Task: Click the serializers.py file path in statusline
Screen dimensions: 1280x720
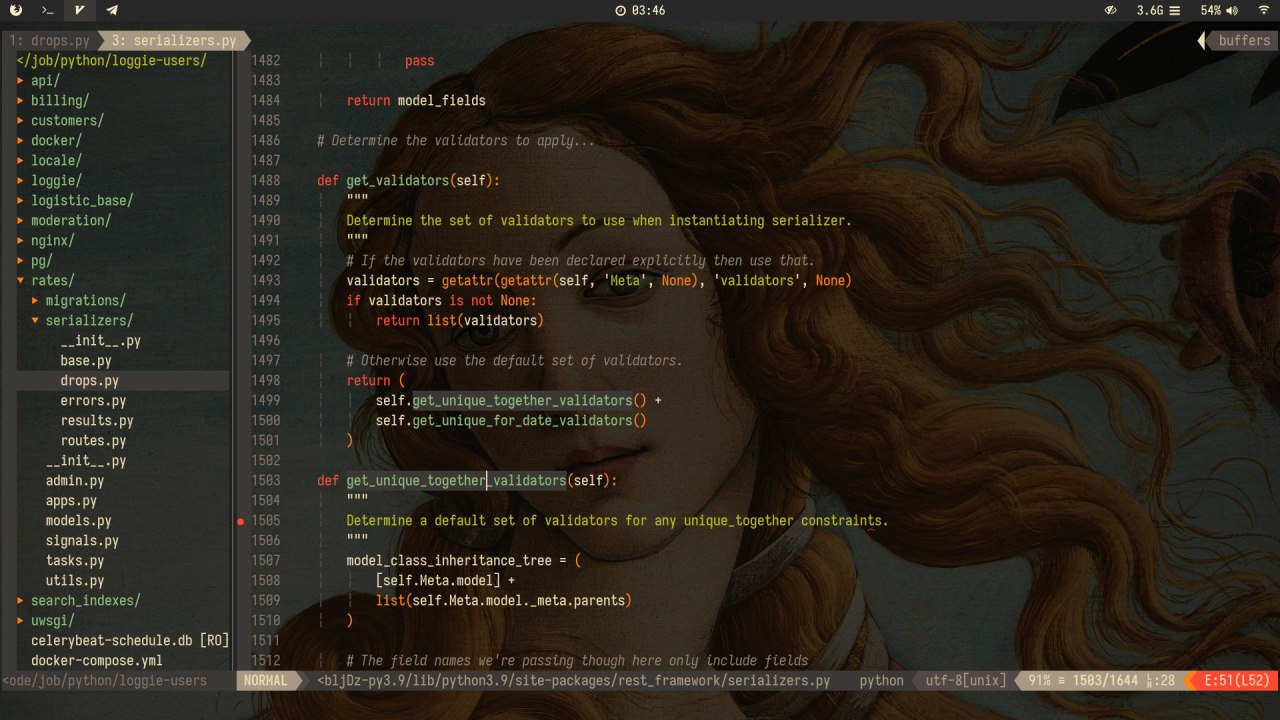Action: 574,681
